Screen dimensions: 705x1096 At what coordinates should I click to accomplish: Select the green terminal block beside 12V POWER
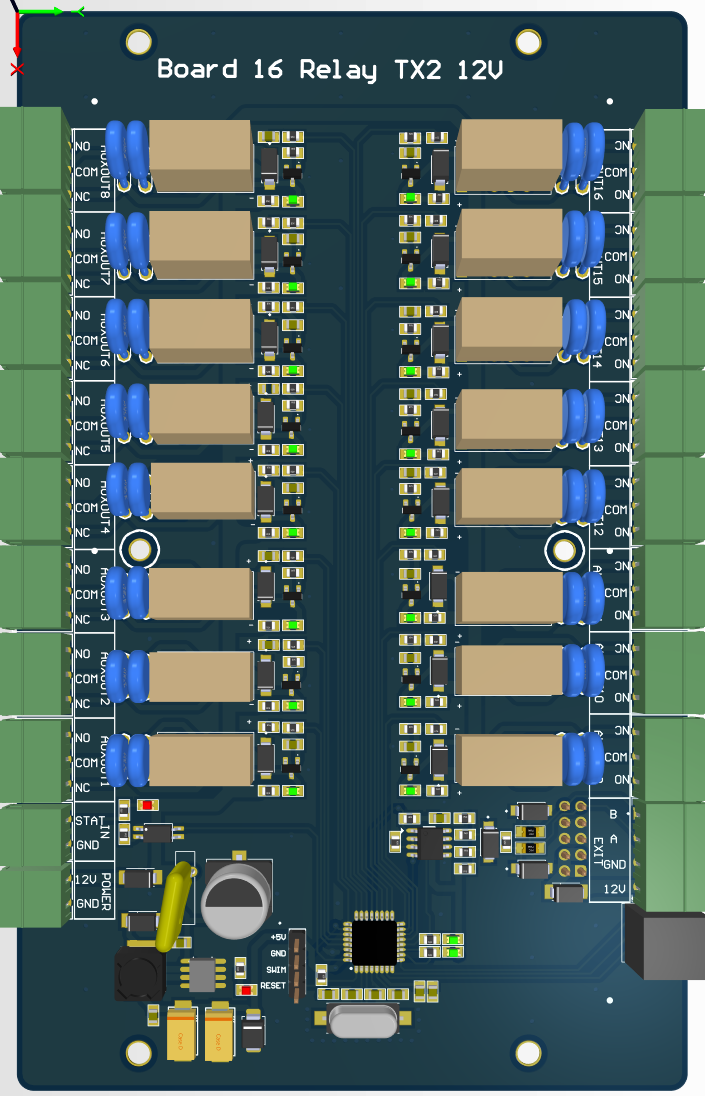pyautogui.click(x=35, y=896)
